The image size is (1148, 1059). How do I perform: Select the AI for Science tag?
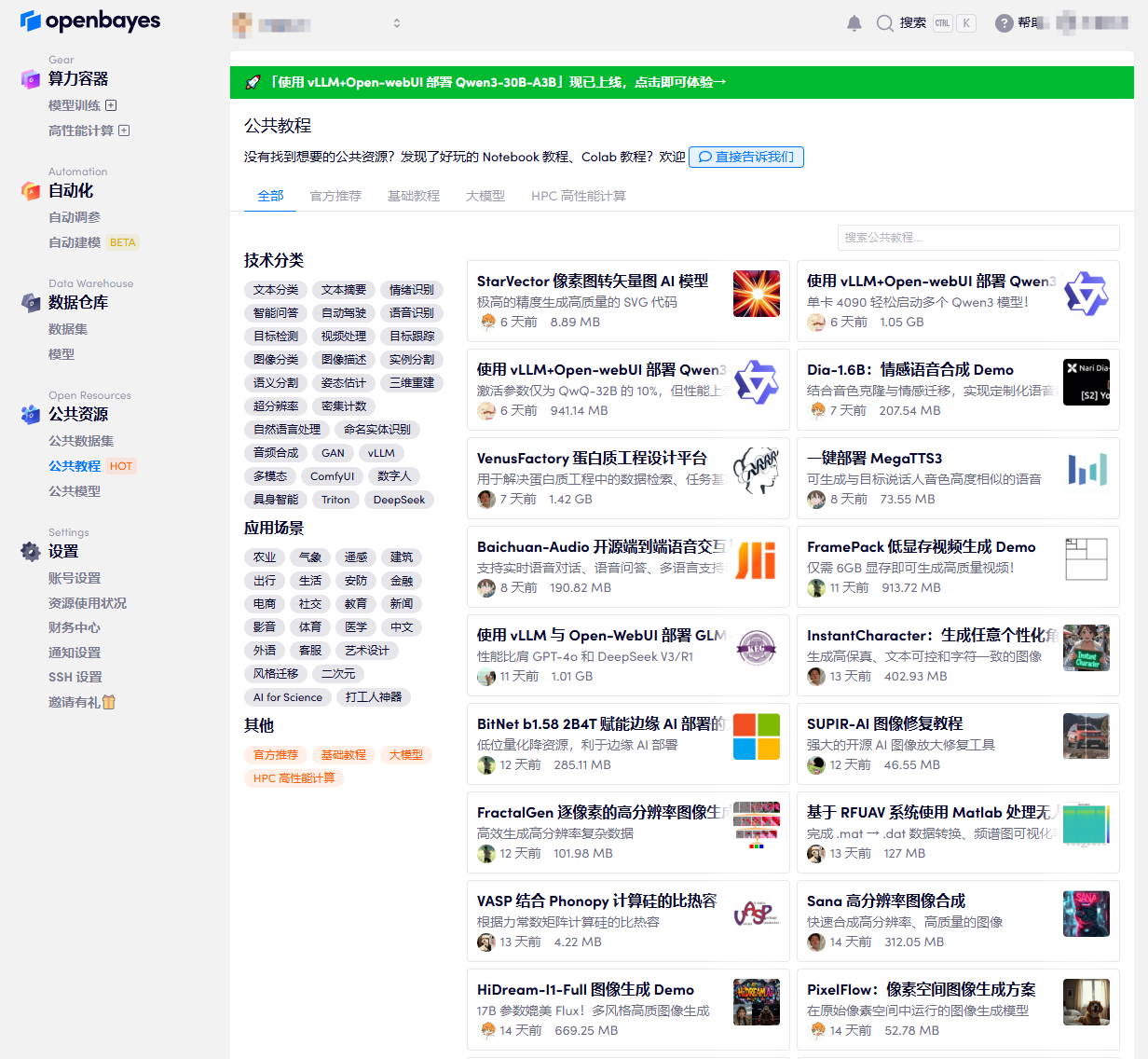(x=288, y=697)
